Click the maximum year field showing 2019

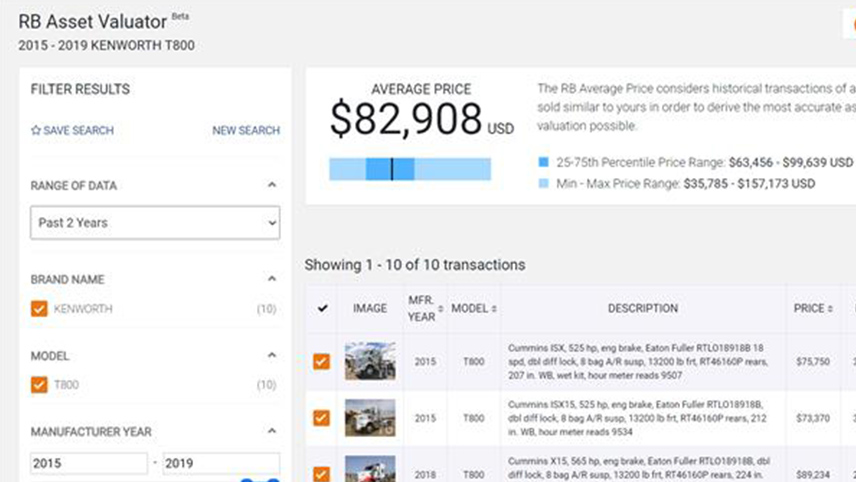click(221, 463)
